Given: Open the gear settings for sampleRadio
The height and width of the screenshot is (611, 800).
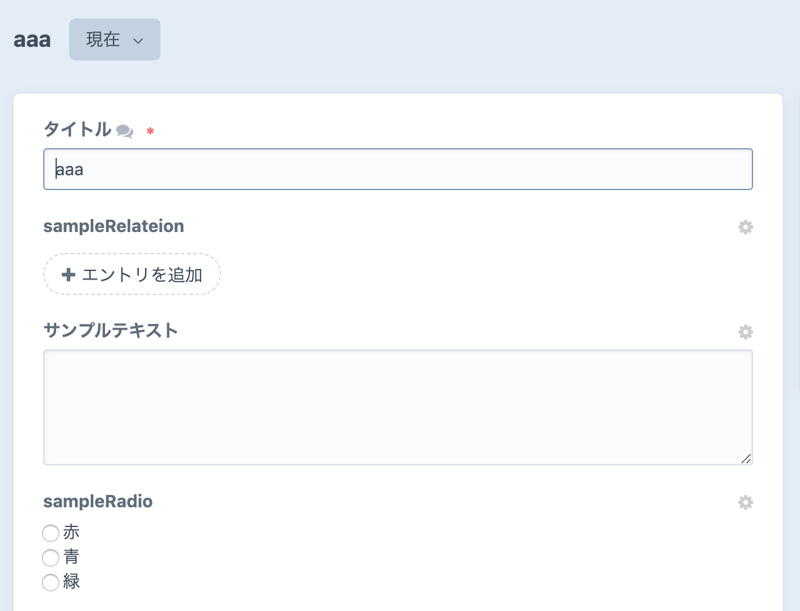Looking at the screenshot, I should click(745, 502).
